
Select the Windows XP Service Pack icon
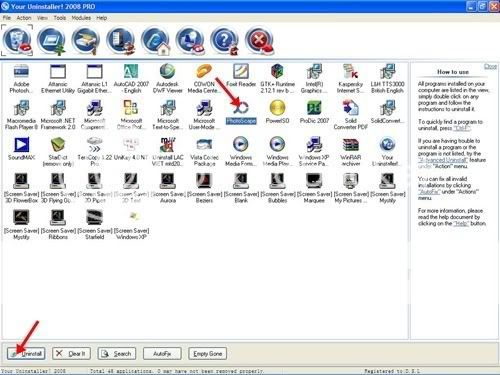314,145
